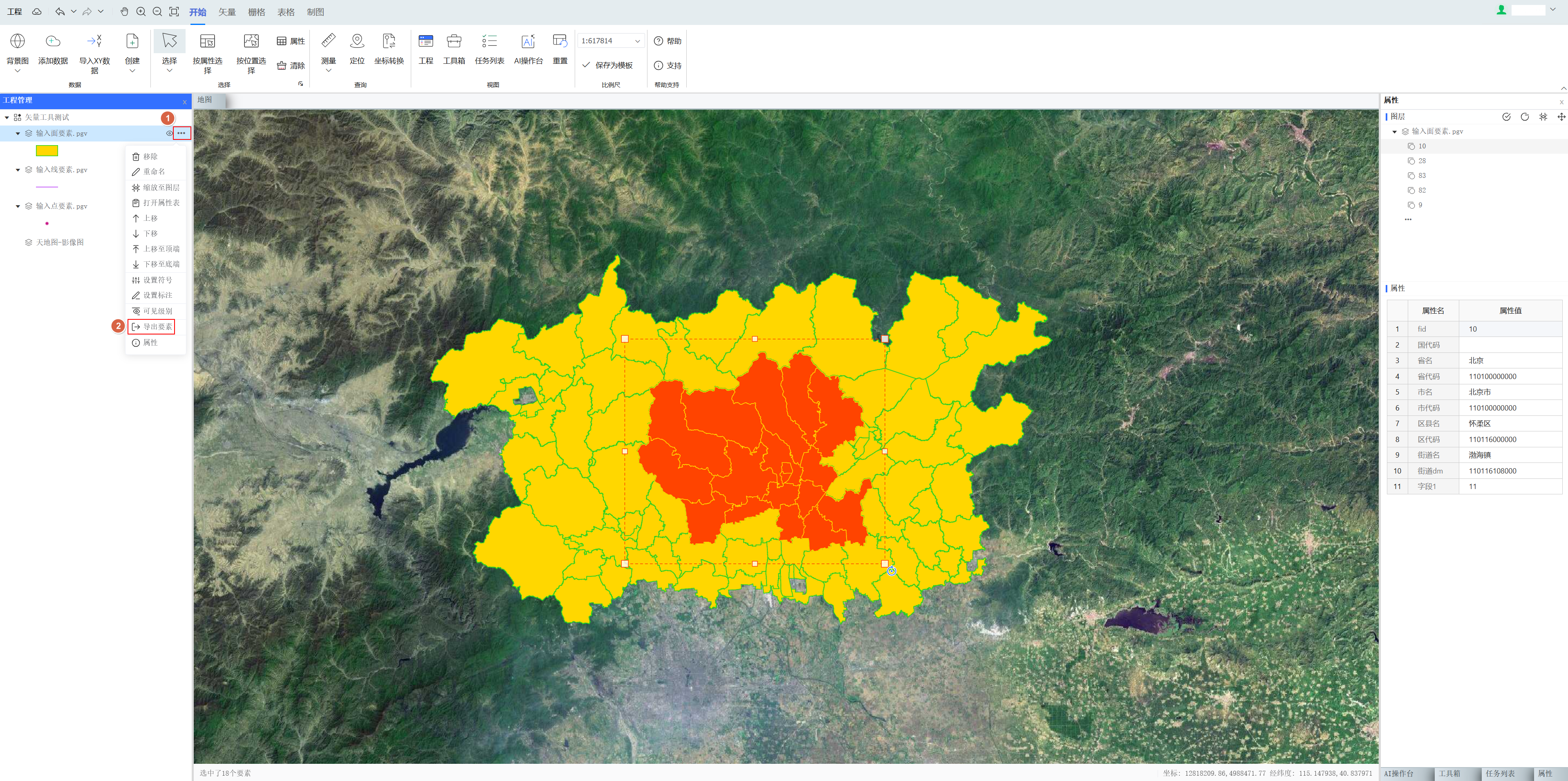Screen dimensions: 1568x781
Task: Click the check-circle icon in 图层 header
Action: 1506,117
